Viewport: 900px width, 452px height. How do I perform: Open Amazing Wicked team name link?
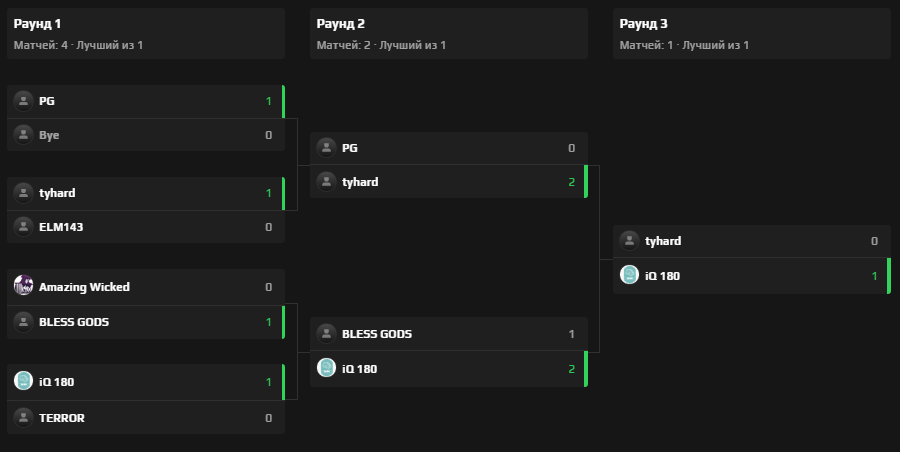click(84, 287)
